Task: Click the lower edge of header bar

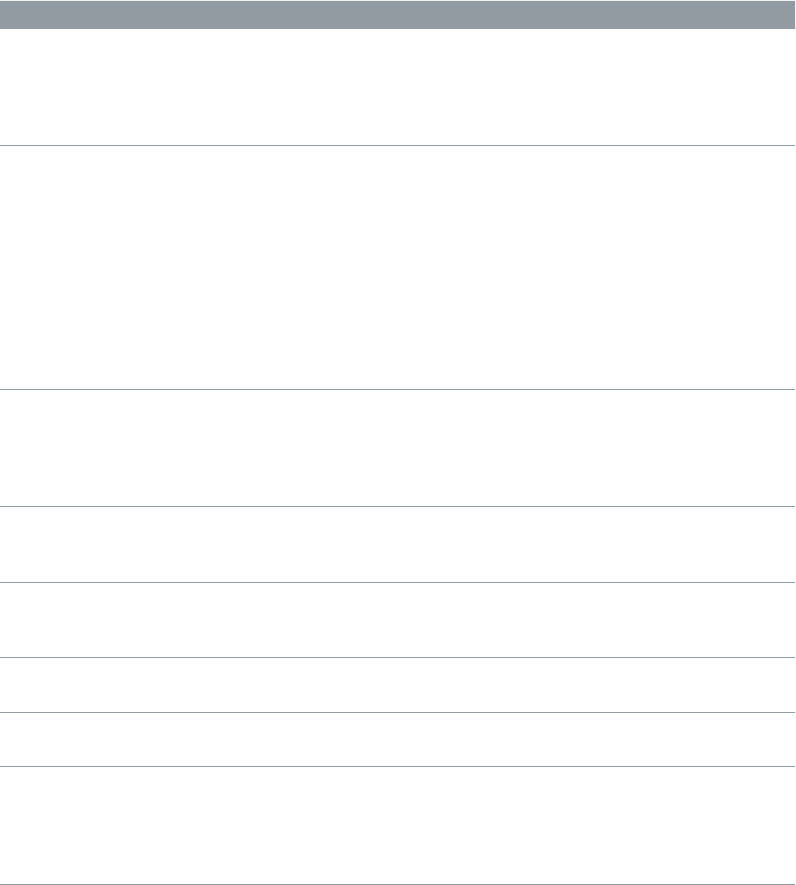Action: (397, 28)
